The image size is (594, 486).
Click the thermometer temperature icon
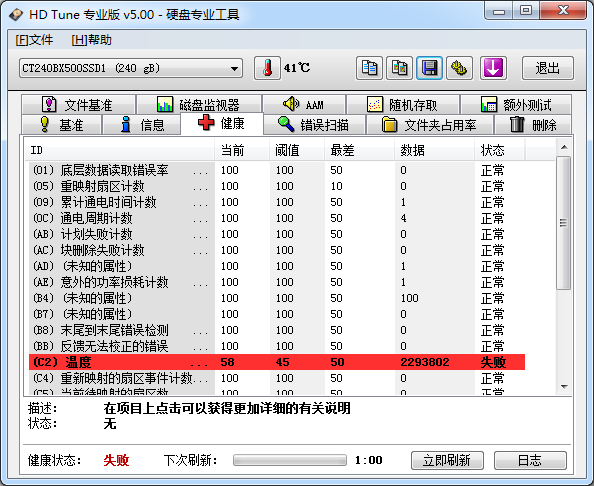pos(267,68)
